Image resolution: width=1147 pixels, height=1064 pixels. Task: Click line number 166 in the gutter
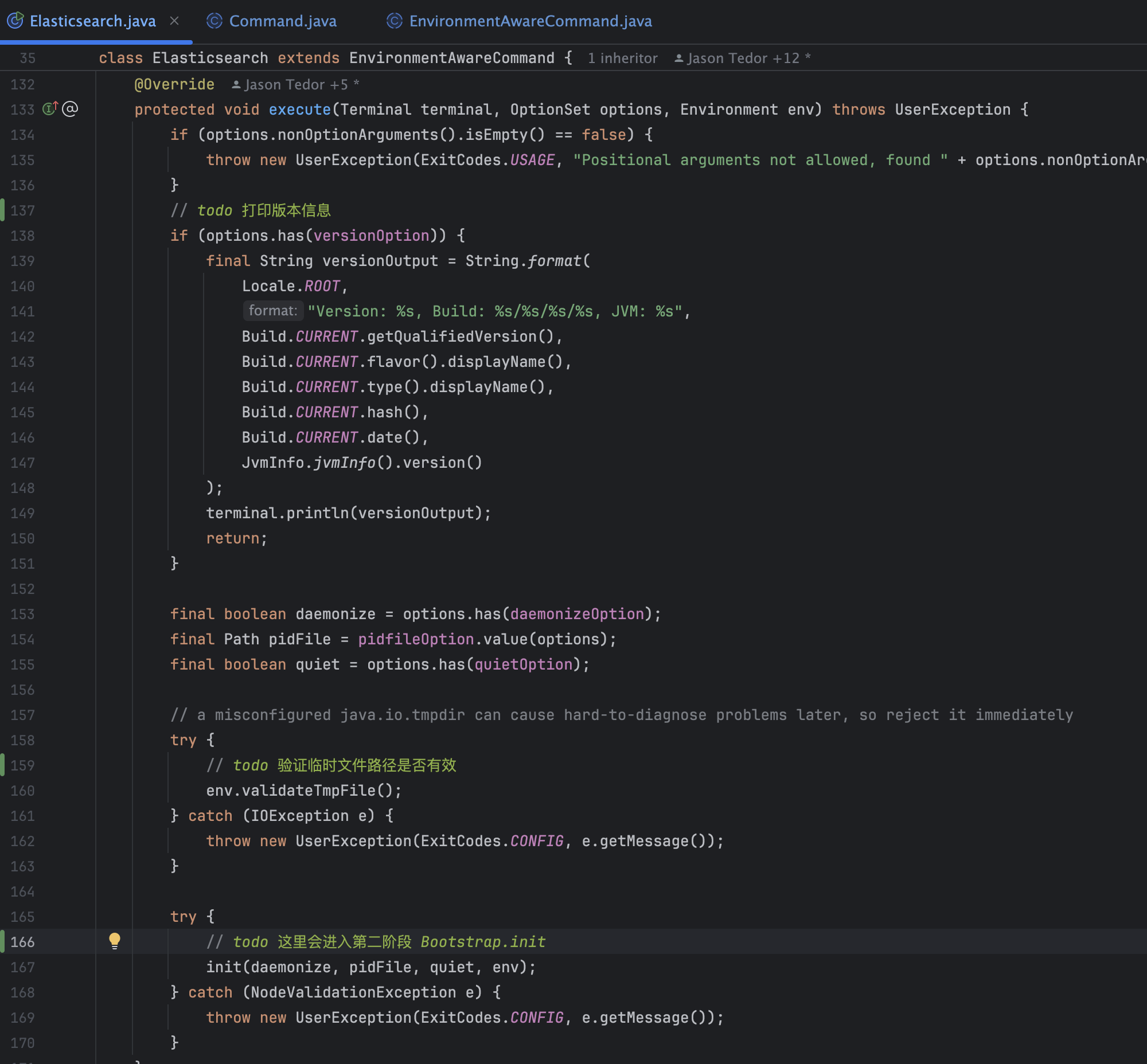[x=22, y=942]
